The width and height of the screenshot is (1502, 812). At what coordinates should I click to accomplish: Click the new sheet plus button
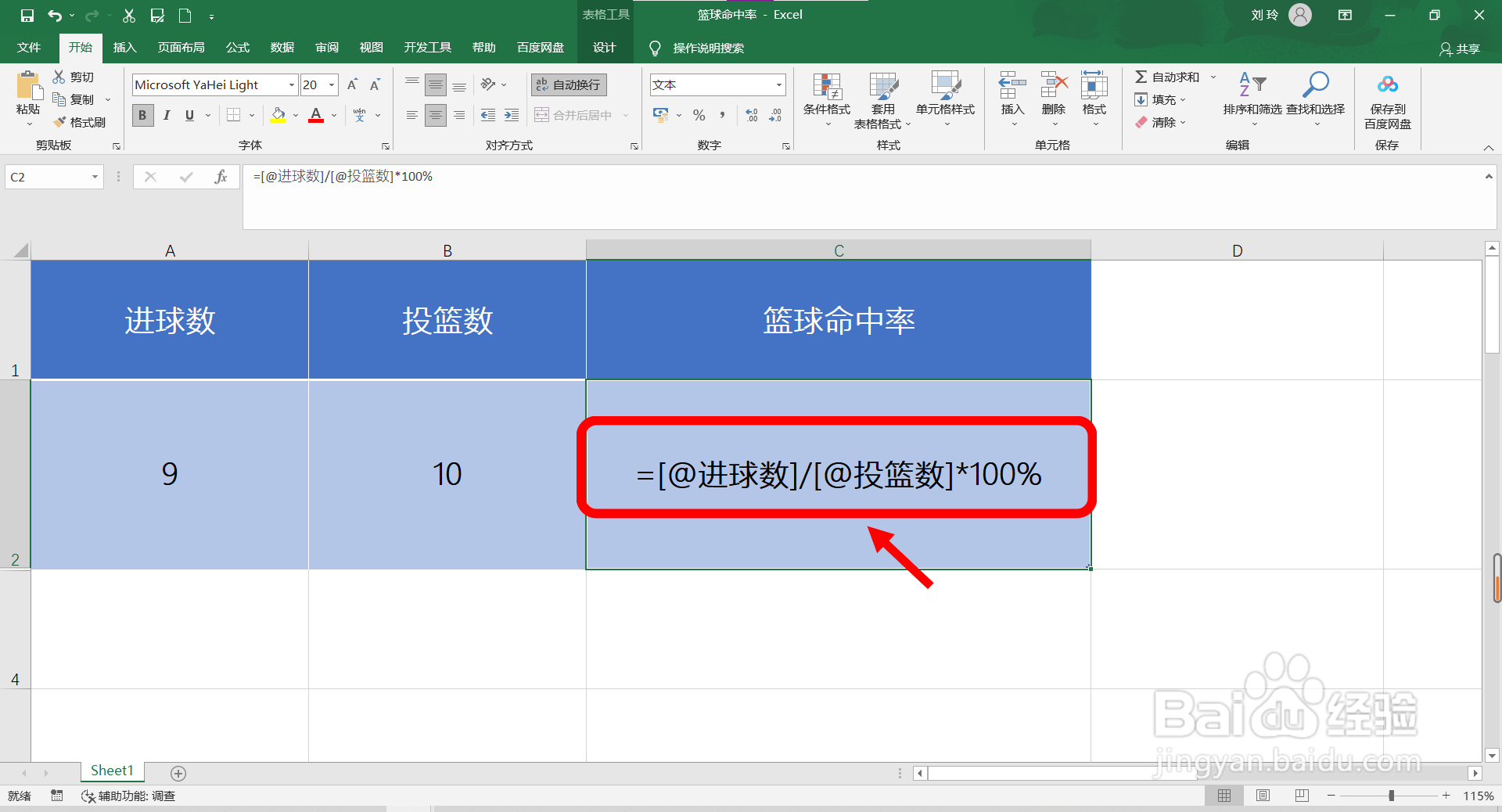click(178, 773)
